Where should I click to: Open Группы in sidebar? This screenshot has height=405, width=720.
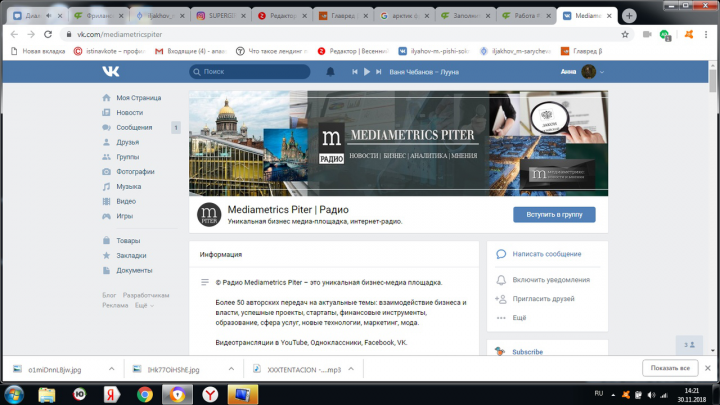point(128,157)
